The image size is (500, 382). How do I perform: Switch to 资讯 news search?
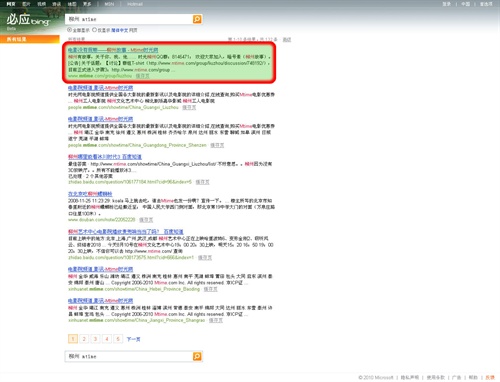tap(57, 4)
